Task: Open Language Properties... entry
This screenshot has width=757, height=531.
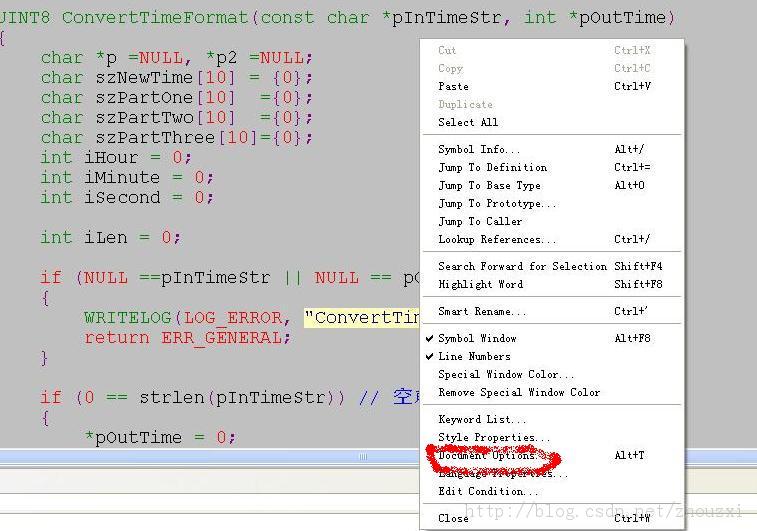Action: pos(551,474)
